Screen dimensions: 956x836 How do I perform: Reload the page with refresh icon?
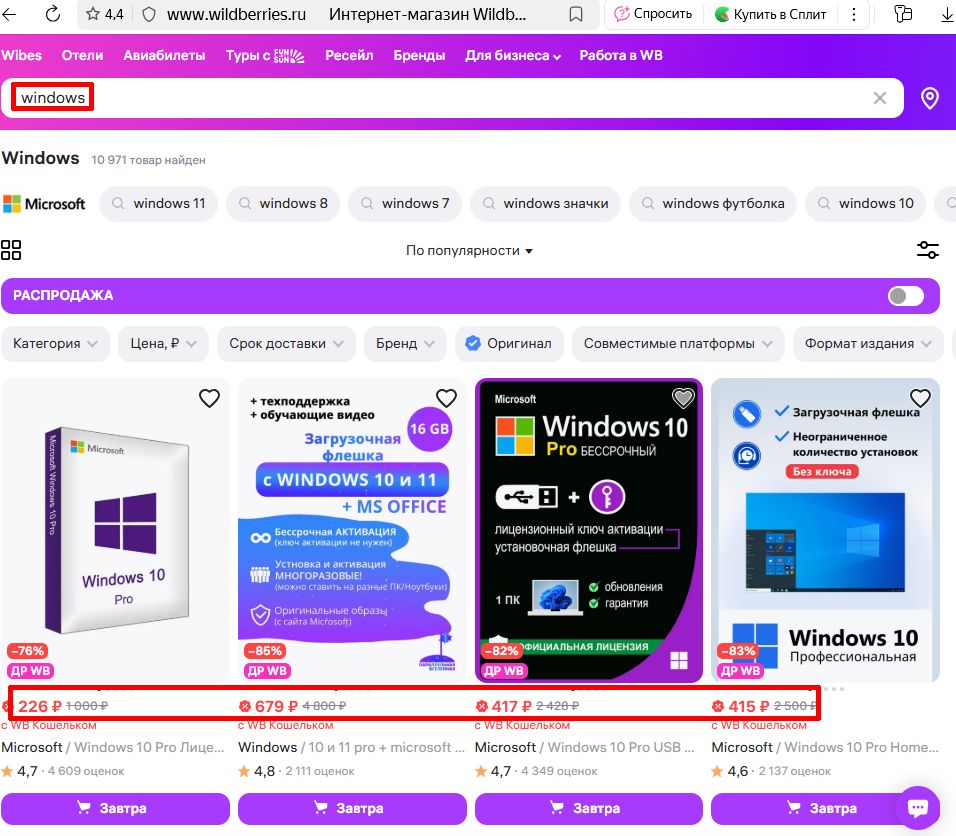coord(53,14)
